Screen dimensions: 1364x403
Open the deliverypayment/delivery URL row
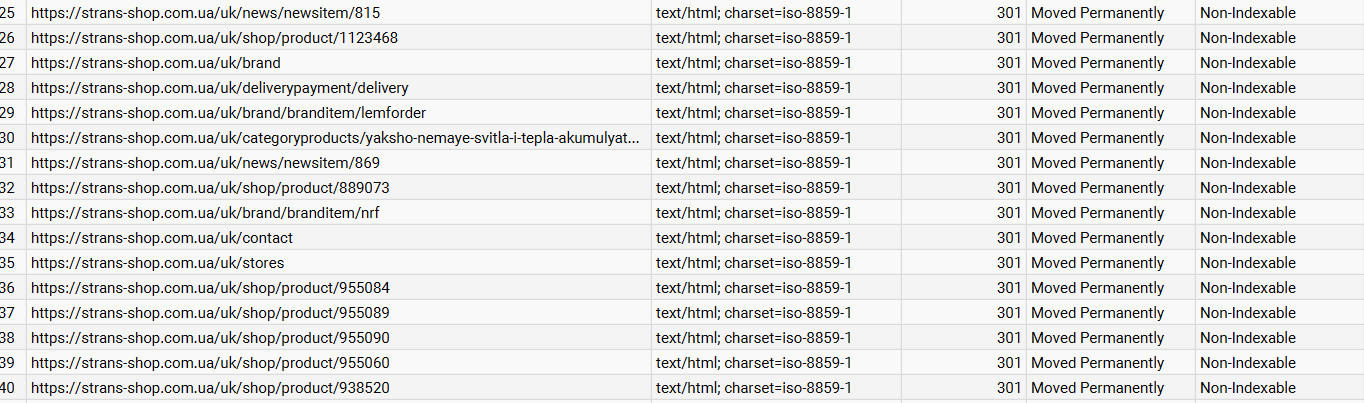click(x=219, y=88)
